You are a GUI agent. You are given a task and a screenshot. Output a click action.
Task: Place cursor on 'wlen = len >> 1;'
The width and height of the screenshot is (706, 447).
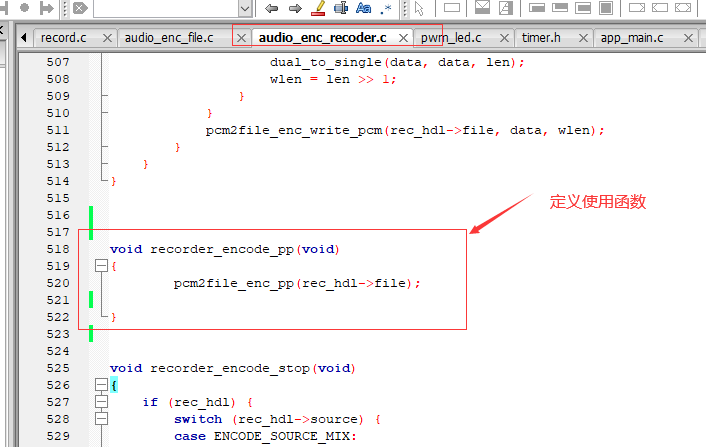[x=333, y=80]
